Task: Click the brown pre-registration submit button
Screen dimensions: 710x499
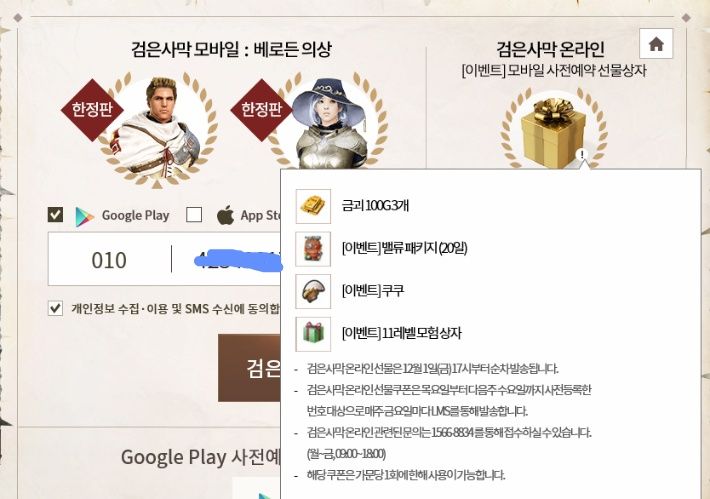Action: point(249,368)
